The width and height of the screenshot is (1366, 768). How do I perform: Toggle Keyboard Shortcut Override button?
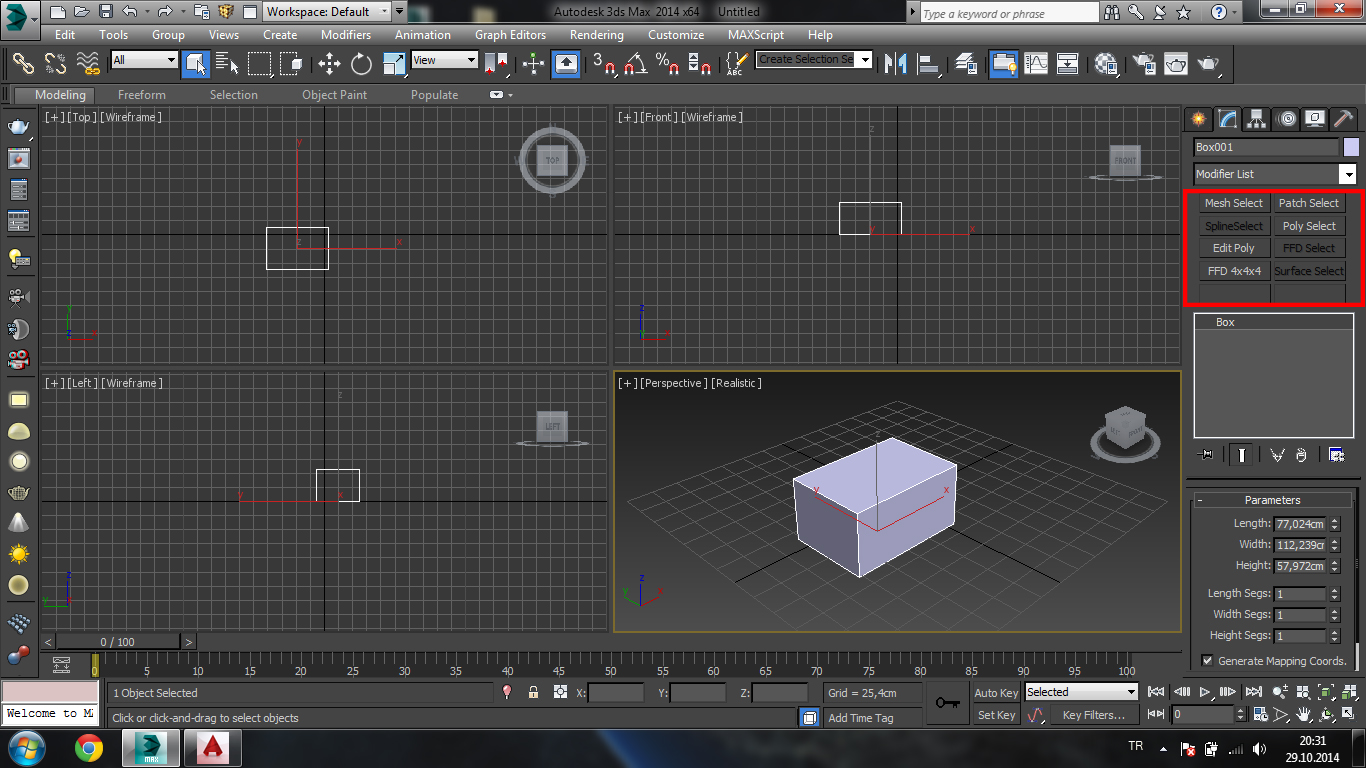point(566,64)
